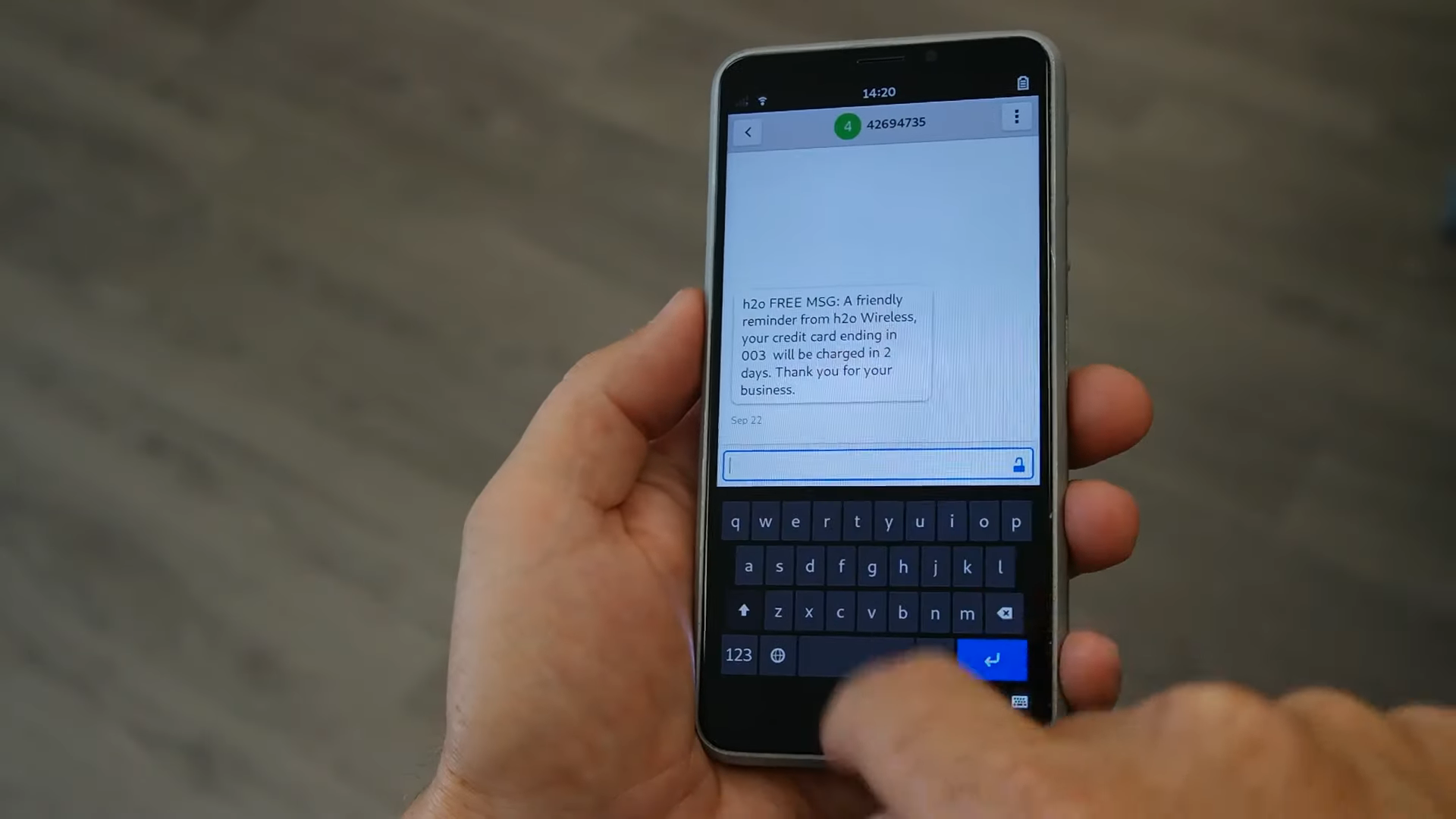
Task: Tap the backspace key on keyboard
Action: pyautogui.click(x=1004, y=612)
